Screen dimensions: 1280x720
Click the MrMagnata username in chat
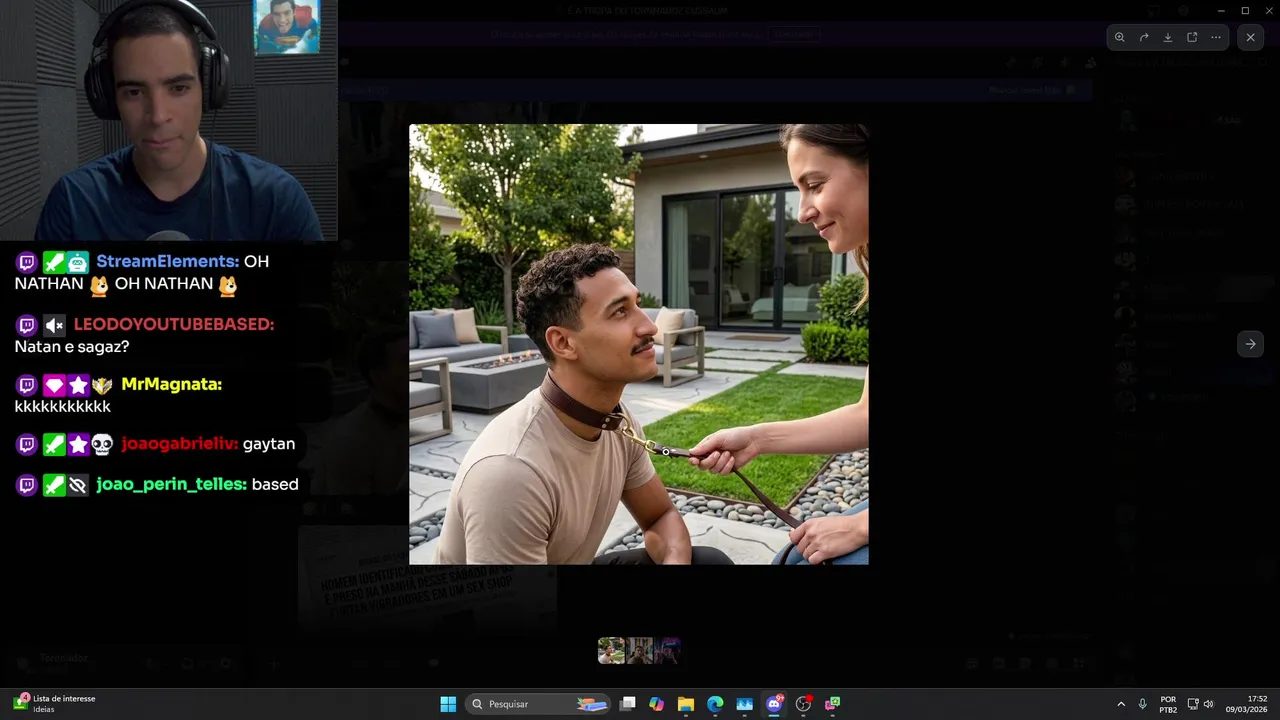[x=171, y=384]
